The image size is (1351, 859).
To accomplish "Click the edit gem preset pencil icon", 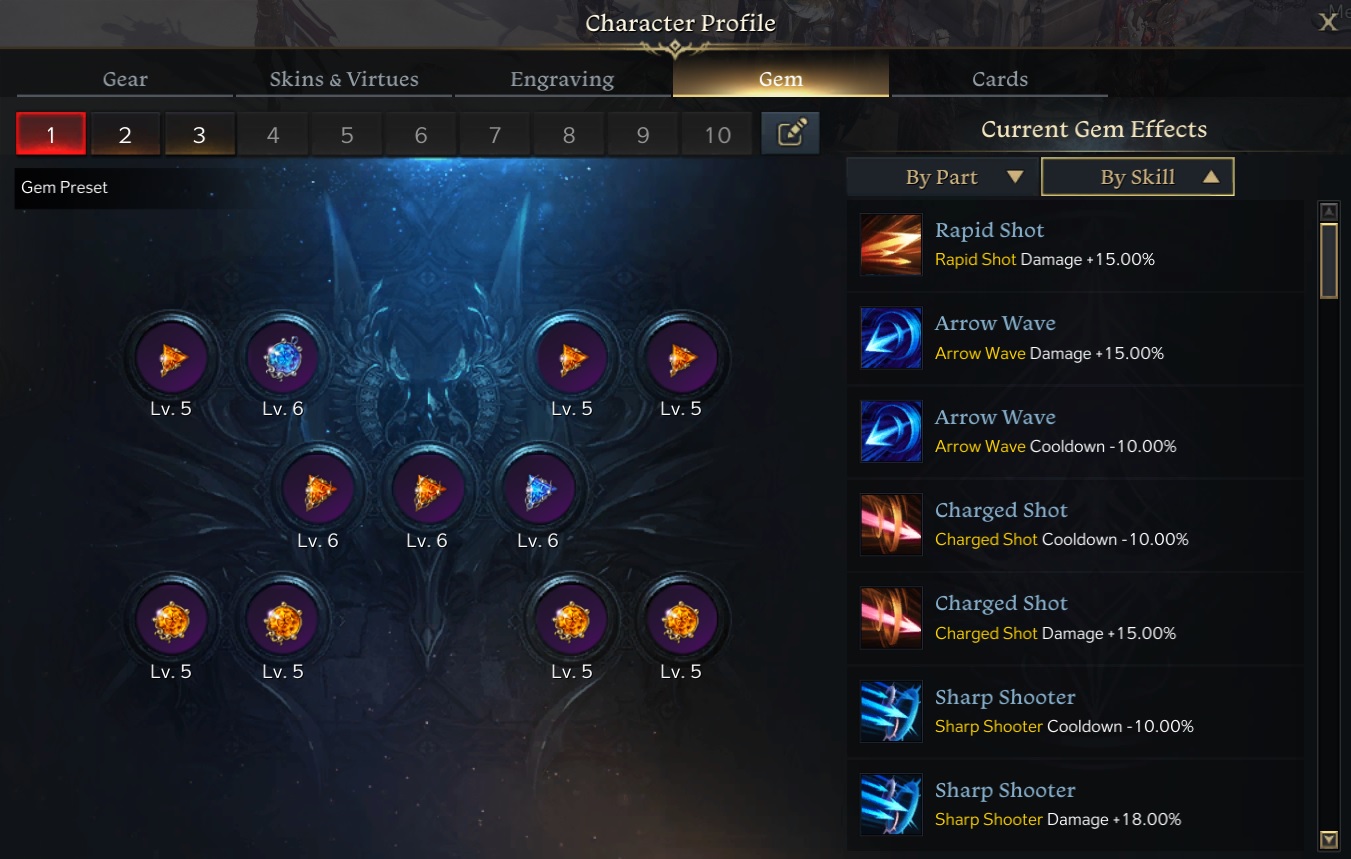I will tap(790, 133).
